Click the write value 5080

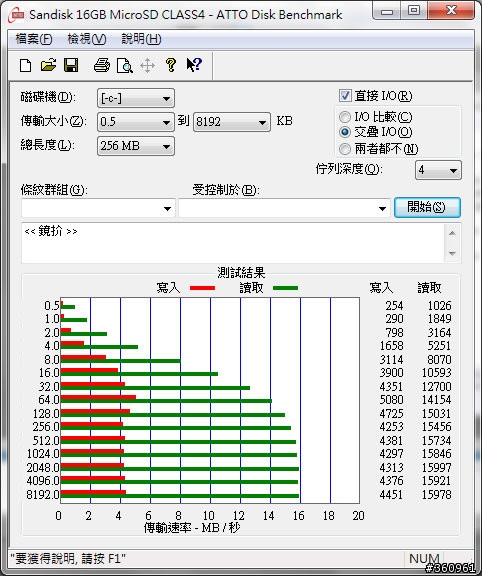pyautogui.click(x=391, y=400)
